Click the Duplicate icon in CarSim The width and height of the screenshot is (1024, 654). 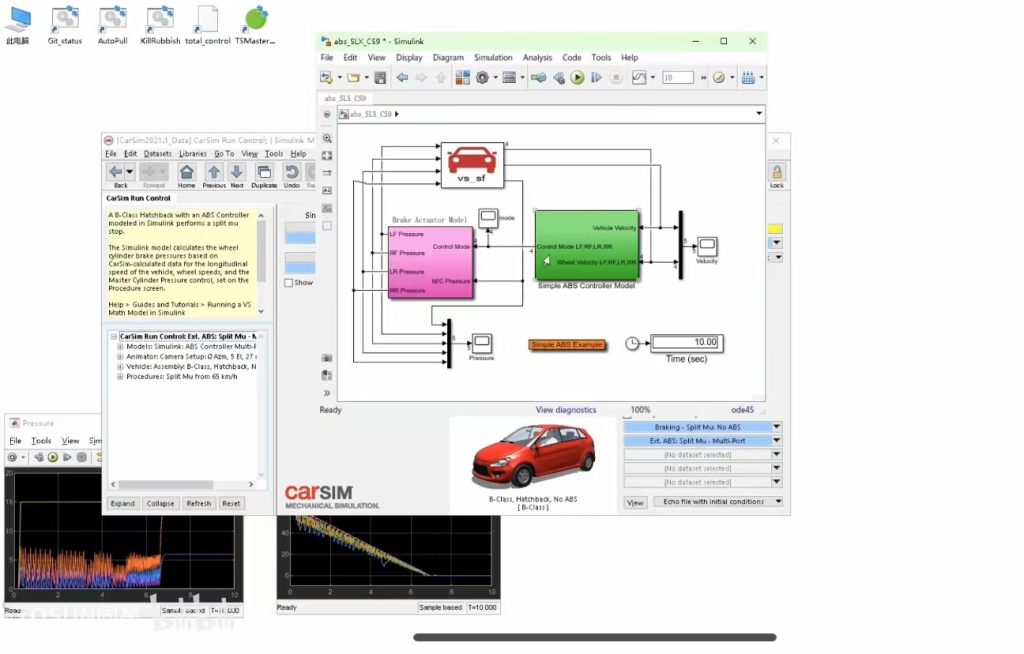pos(266,171)
